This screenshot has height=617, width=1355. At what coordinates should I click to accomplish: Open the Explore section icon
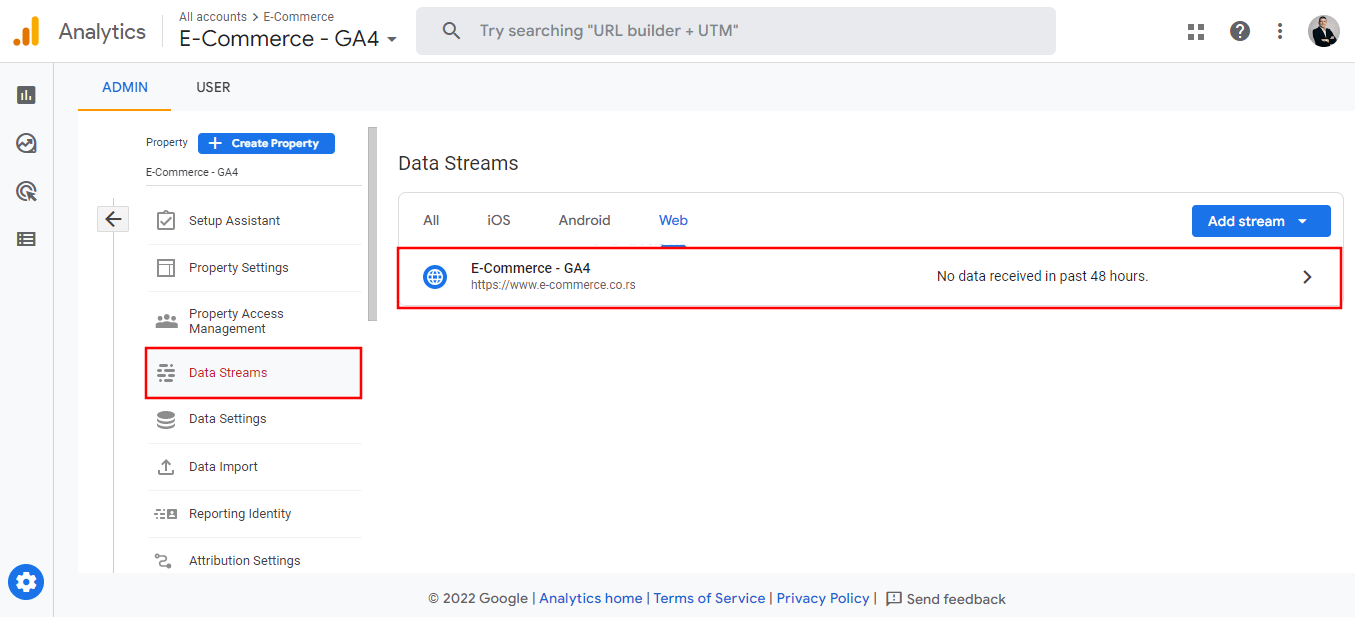[x=25, y=142]
